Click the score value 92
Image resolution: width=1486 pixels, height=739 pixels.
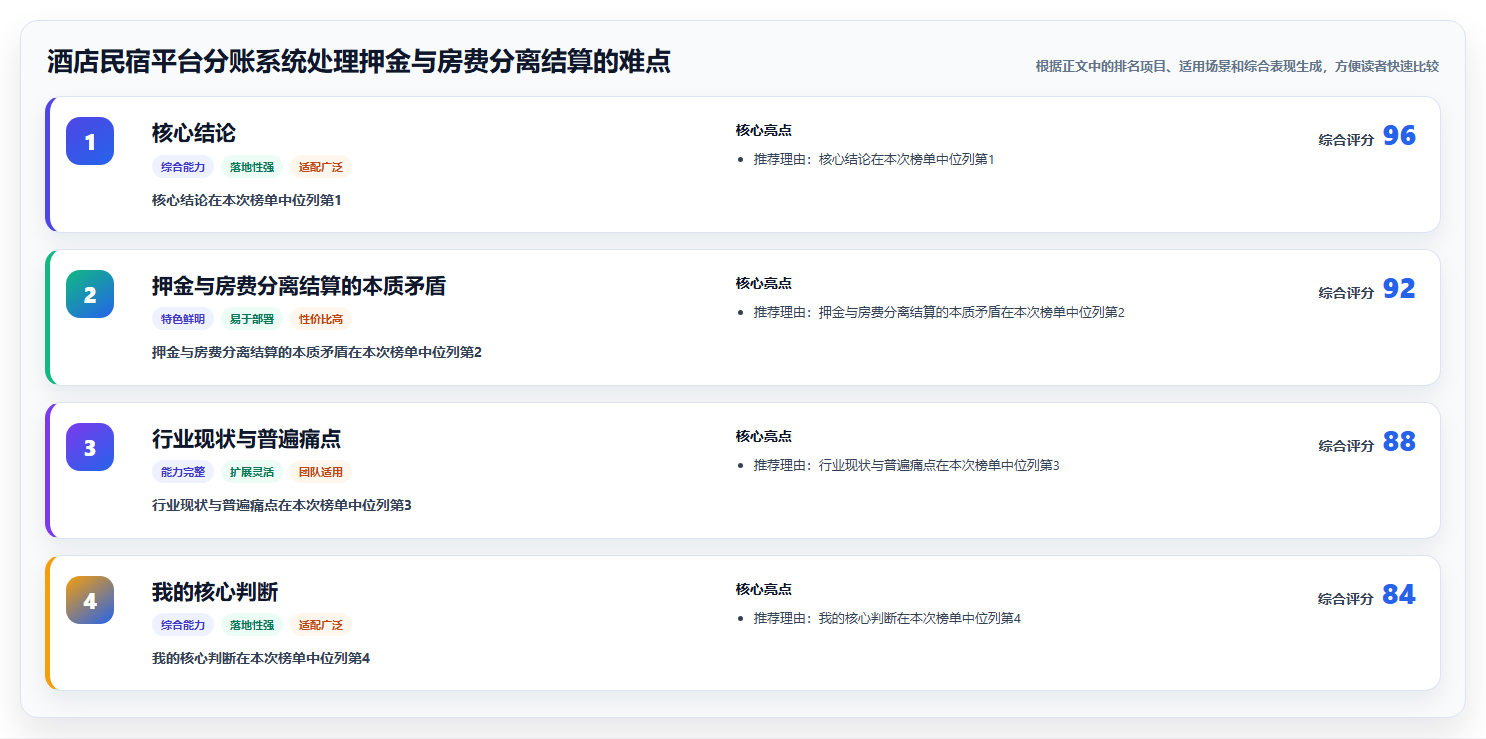pyautogui.click(x=1399, y=289)
